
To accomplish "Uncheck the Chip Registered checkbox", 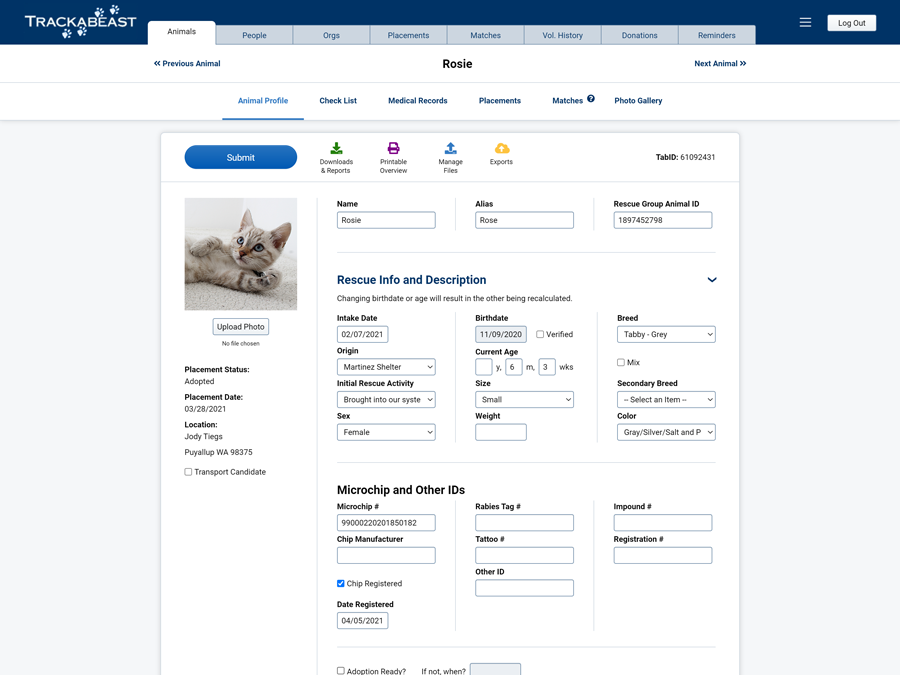I will click(x=341, y=583).
